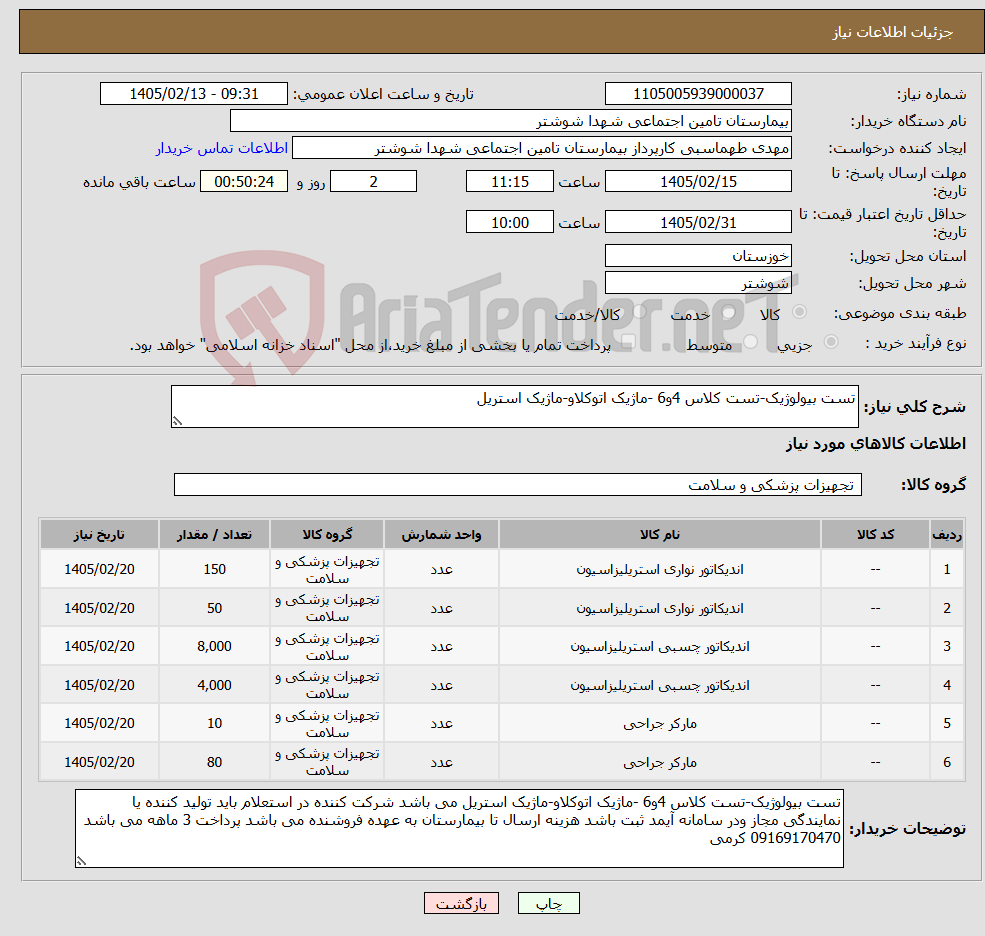Select the متوسط purchase type radio

pos(750,342)
